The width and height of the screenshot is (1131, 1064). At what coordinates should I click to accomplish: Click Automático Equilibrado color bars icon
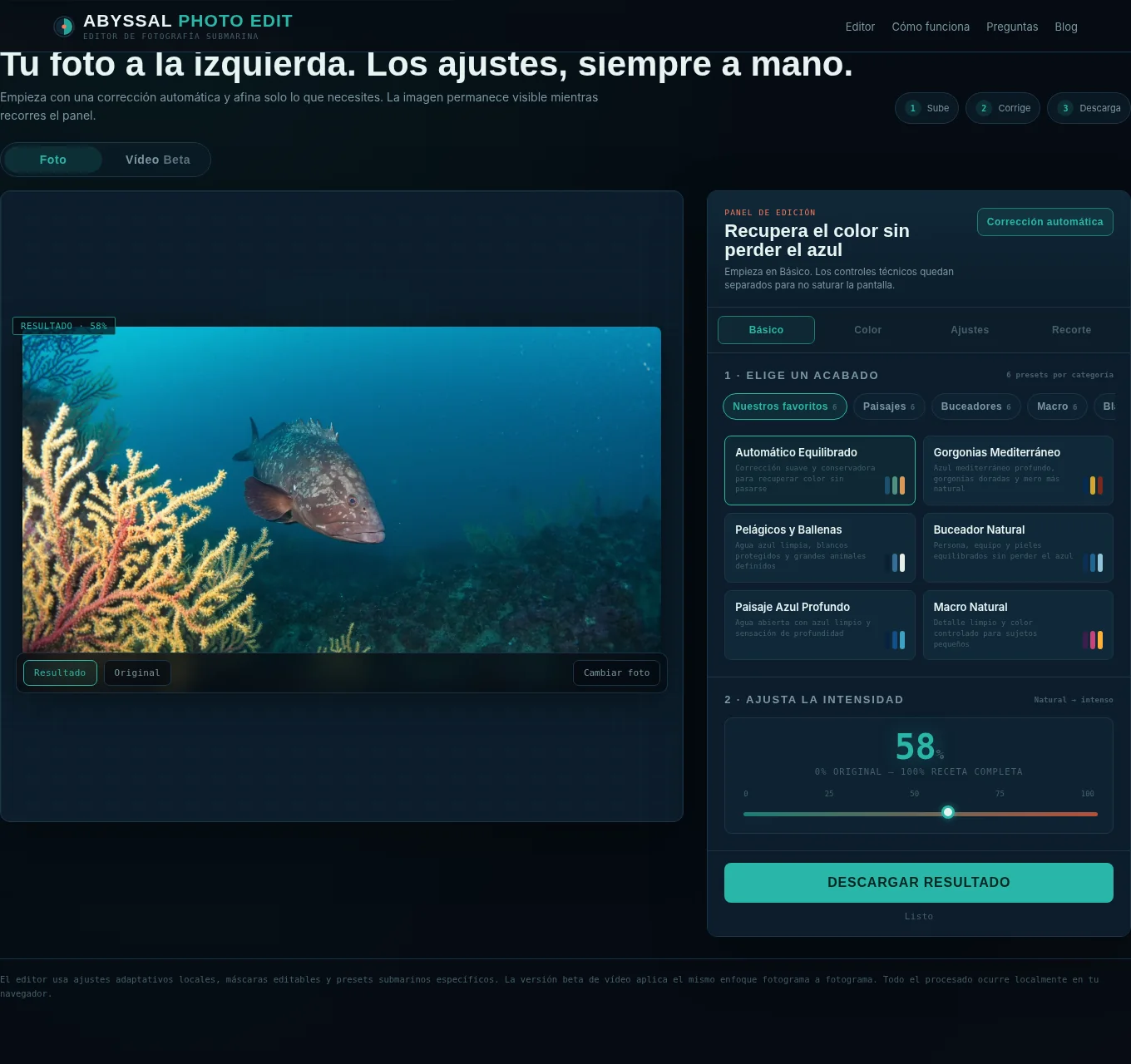pyautogui.click(x=895, y=485)
